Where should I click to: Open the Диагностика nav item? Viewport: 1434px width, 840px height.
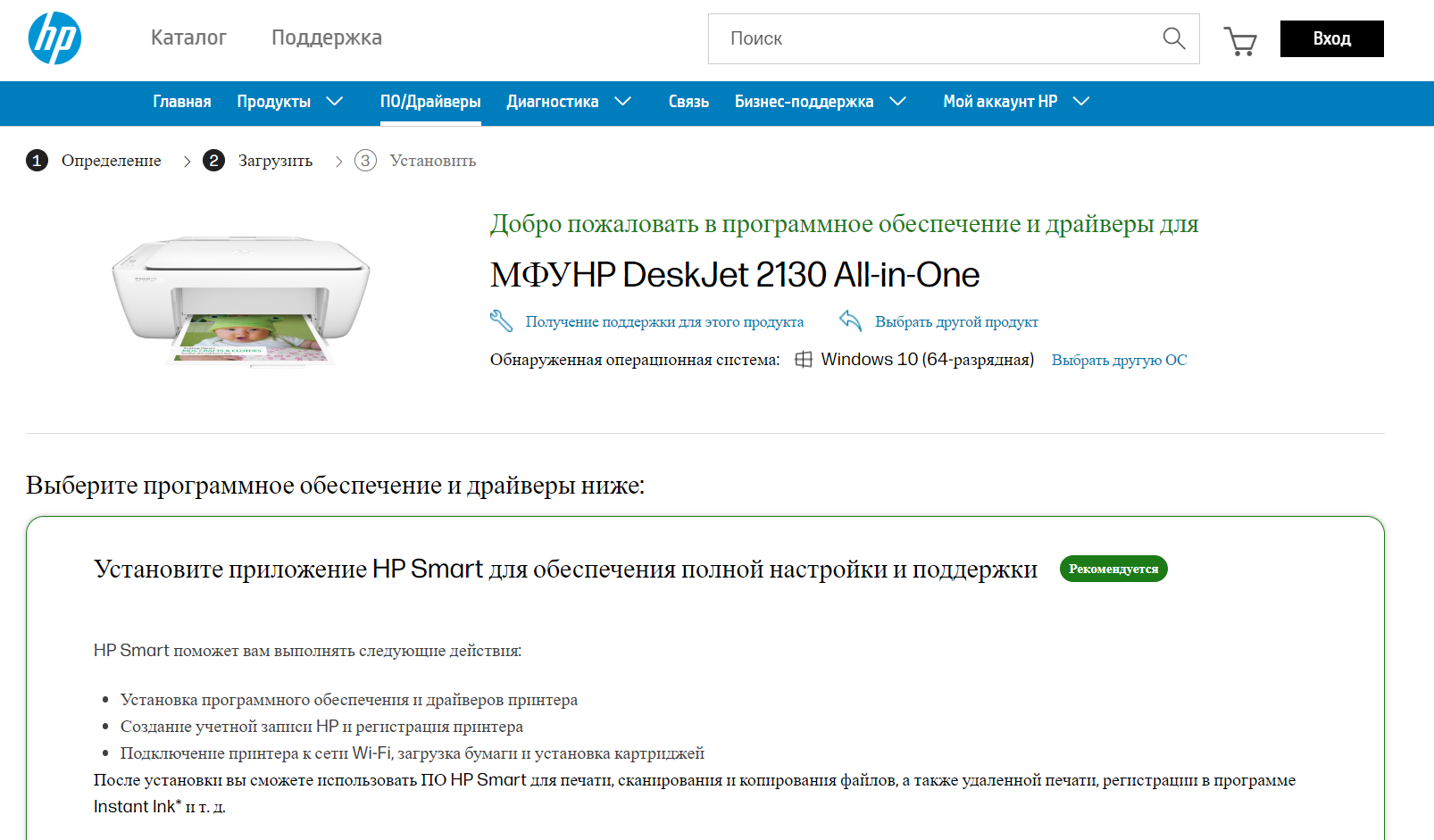coord(553,102)
